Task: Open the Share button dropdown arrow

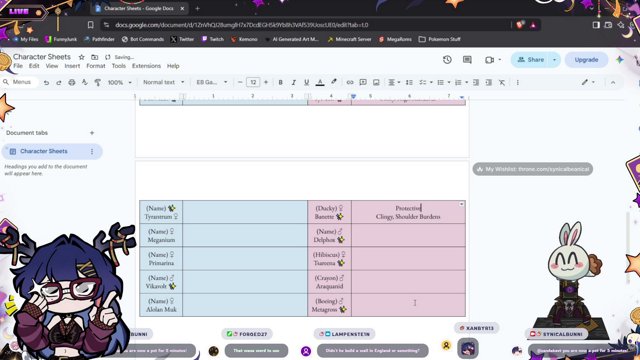Action: coord(555,60)
